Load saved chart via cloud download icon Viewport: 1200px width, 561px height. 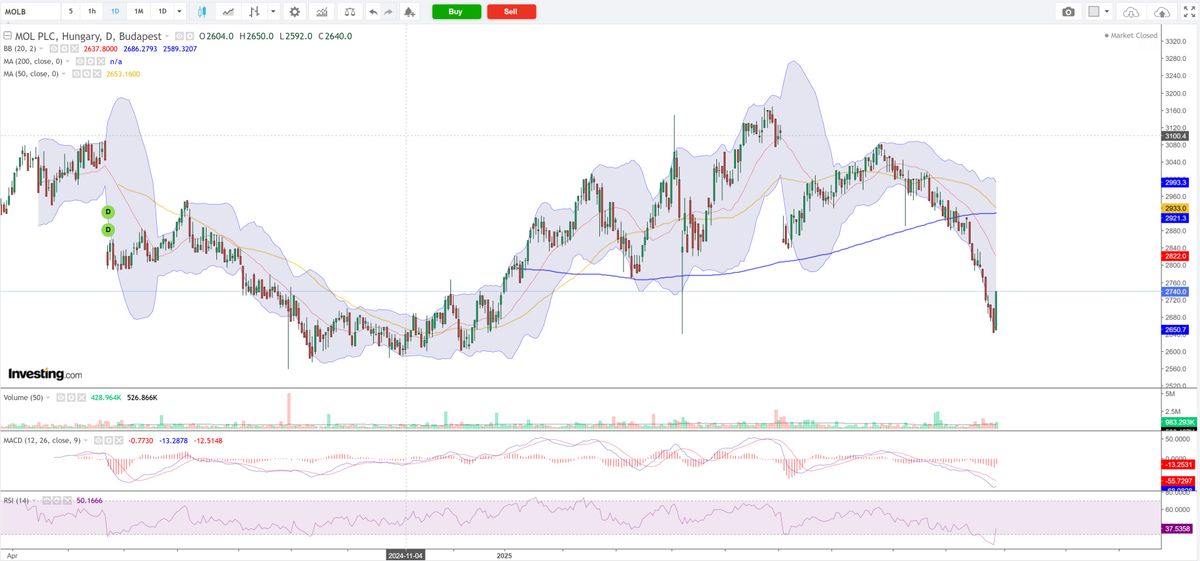click(1131, 12)
